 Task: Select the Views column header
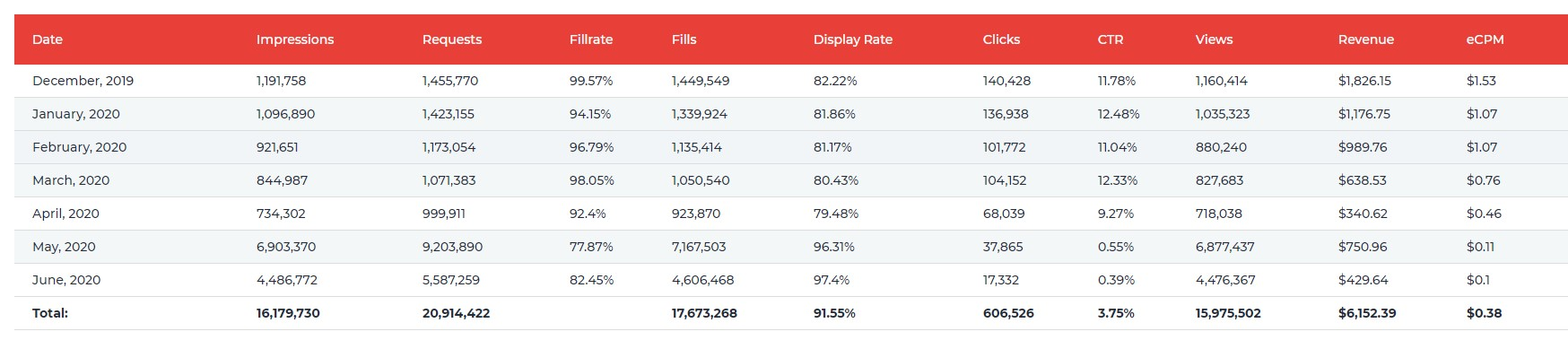(1215, 39)
